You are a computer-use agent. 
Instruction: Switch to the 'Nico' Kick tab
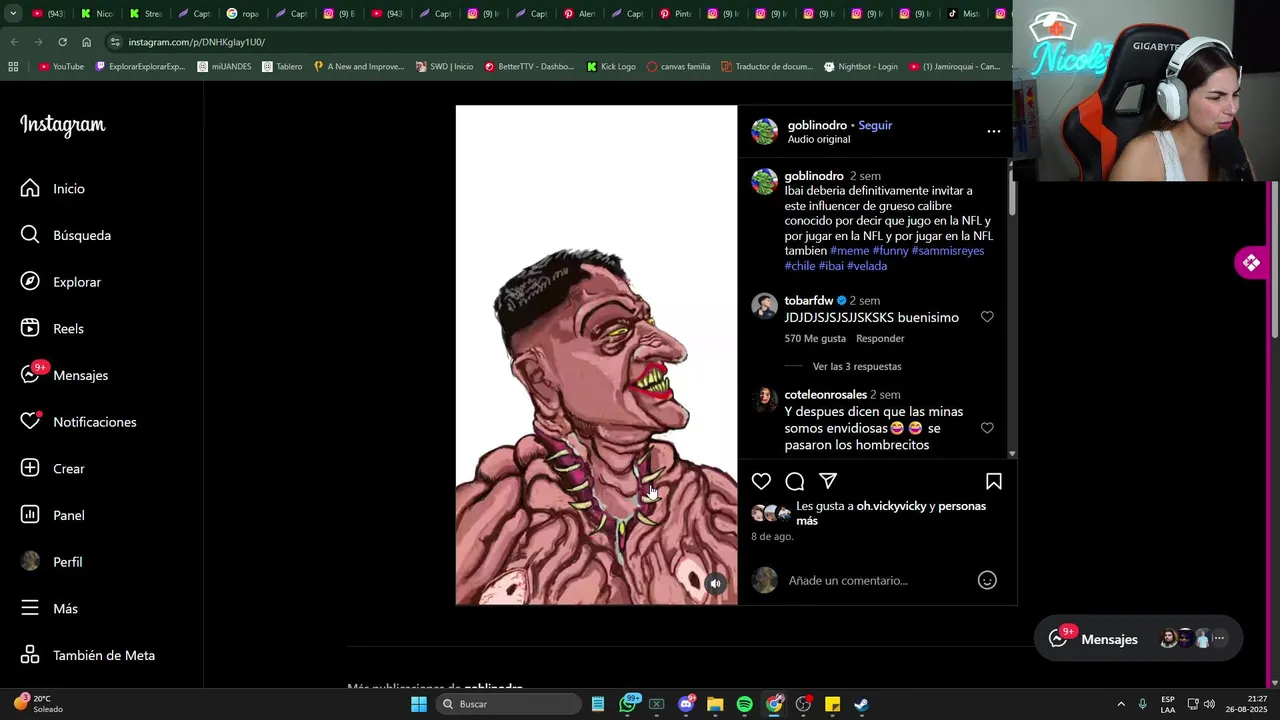click(x=97, y=14)
